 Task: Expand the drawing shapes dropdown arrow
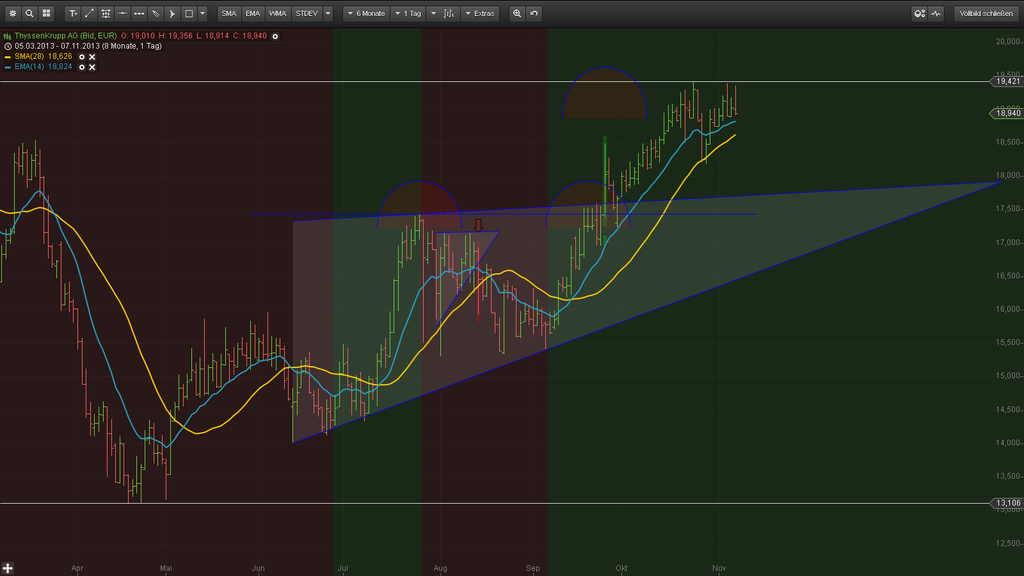click(x=202, y=13)
